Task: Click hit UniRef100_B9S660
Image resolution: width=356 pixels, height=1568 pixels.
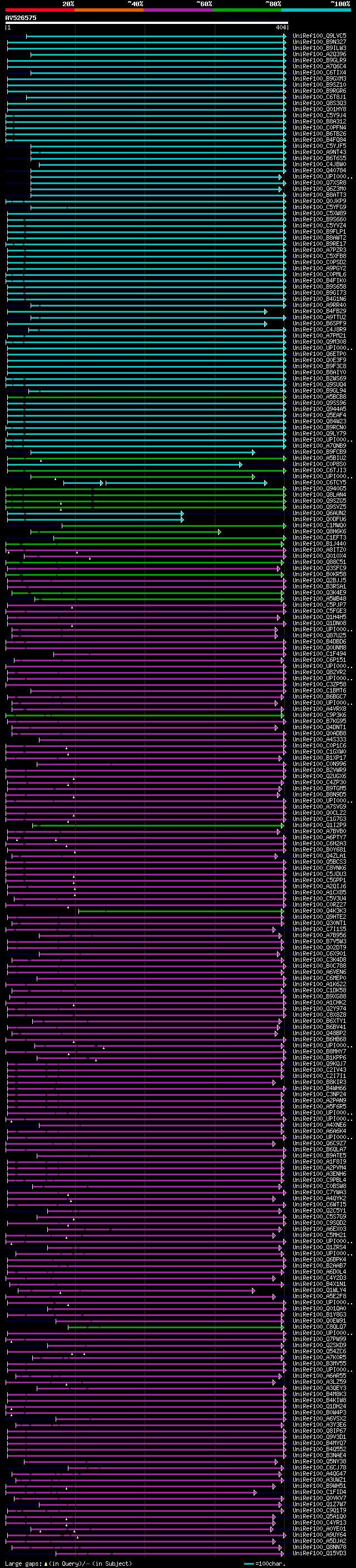Action: (x=319, y=219)
